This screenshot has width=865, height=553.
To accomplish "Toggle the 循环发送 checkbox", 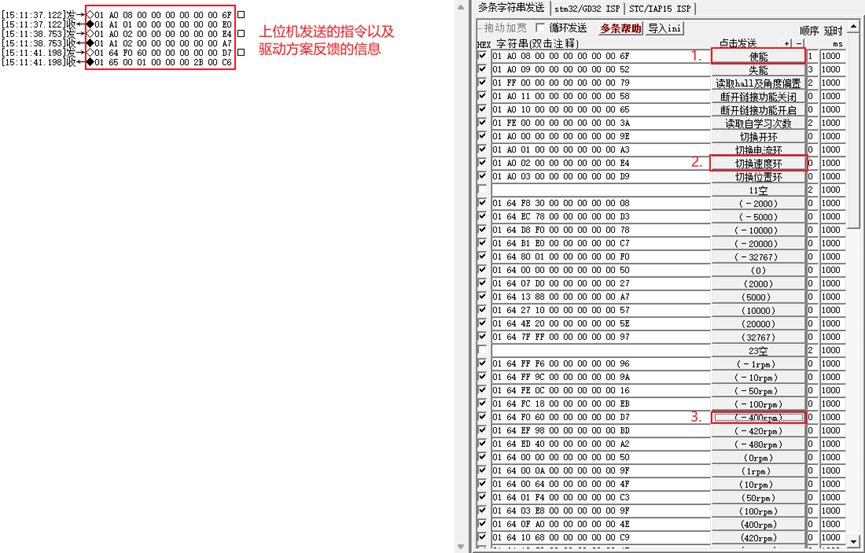I will coord(540,28).
